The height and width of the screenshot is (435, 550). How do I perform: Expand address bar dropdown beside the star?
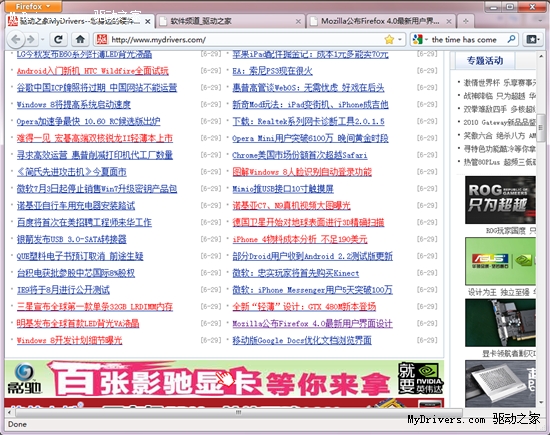pyautogui.click(x=400, y=39)
